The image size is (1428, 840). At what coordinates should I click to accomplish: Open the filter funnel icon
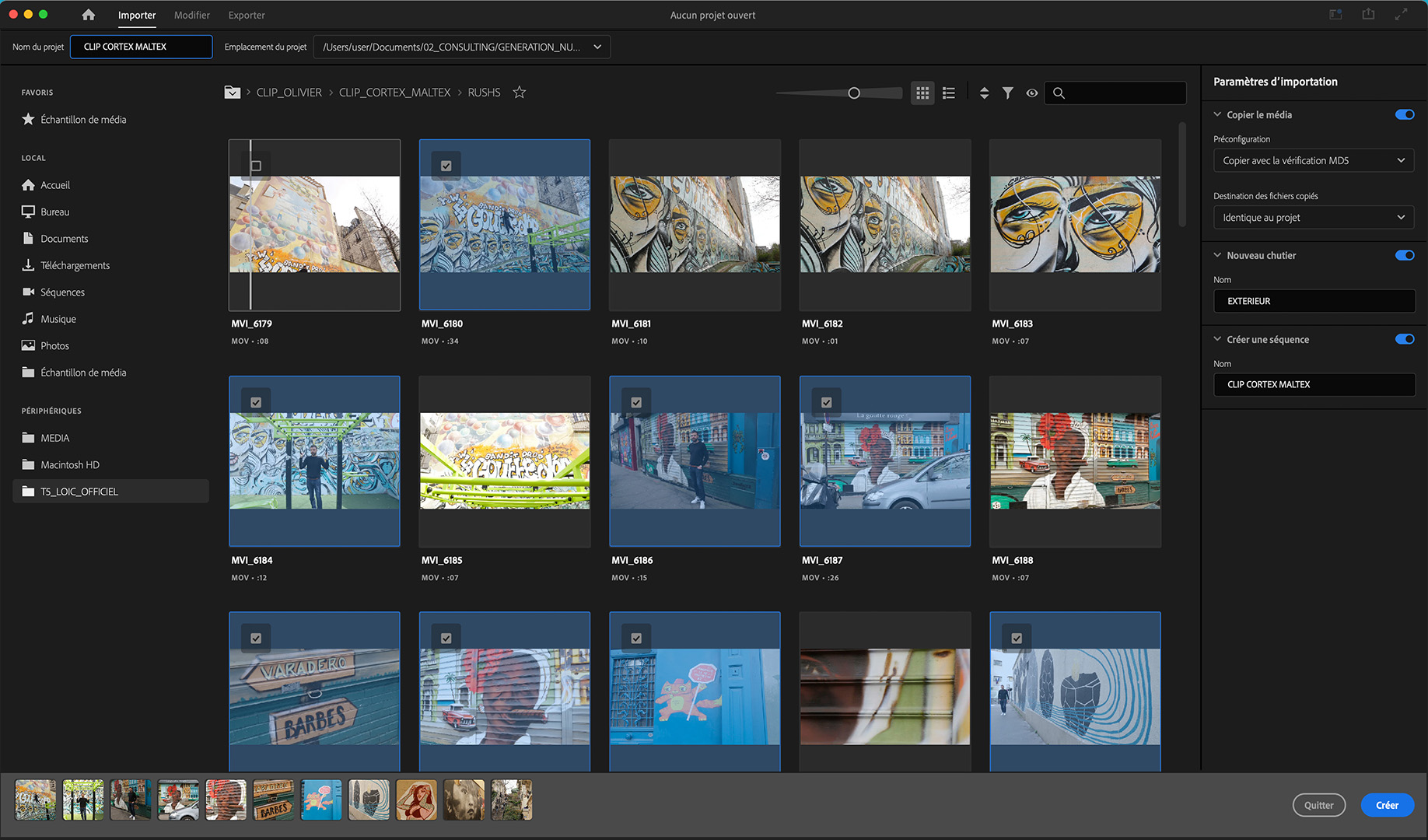(x=1008, y=93)
